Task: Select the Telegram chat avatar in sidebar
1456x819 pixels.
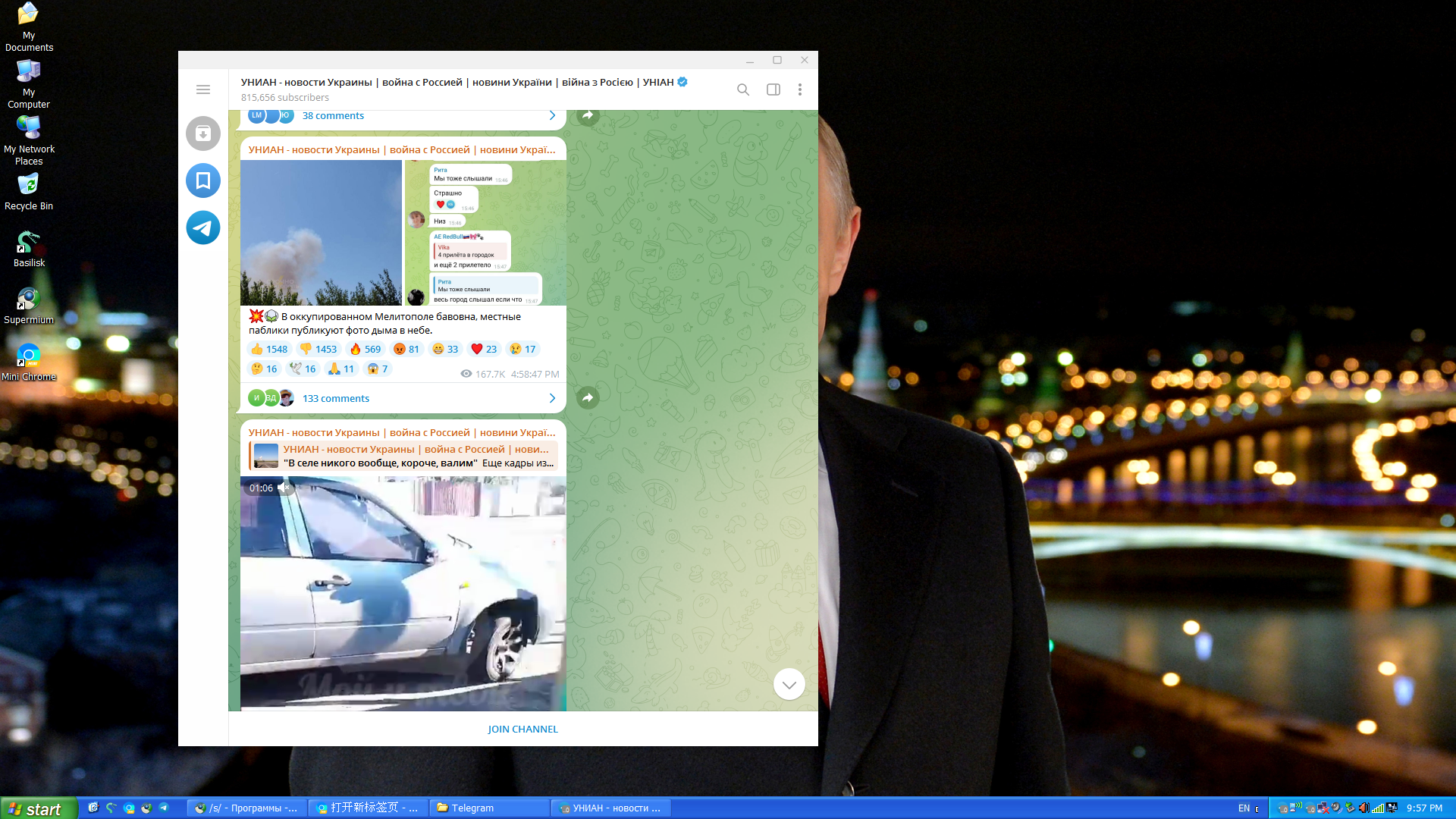Action: [202, 227]
